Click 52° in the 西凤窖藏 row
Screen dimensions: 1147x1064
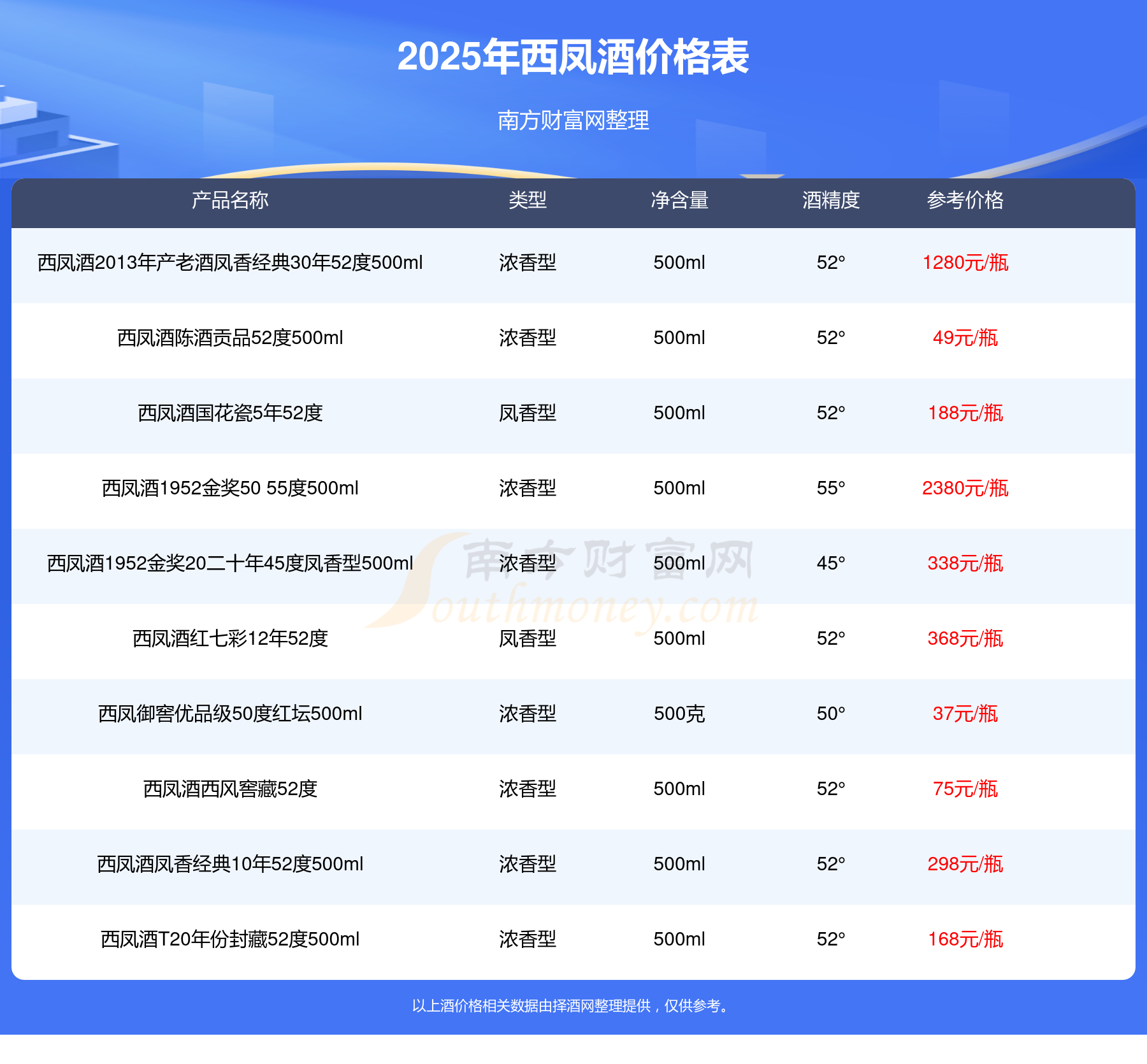[831, 789]
